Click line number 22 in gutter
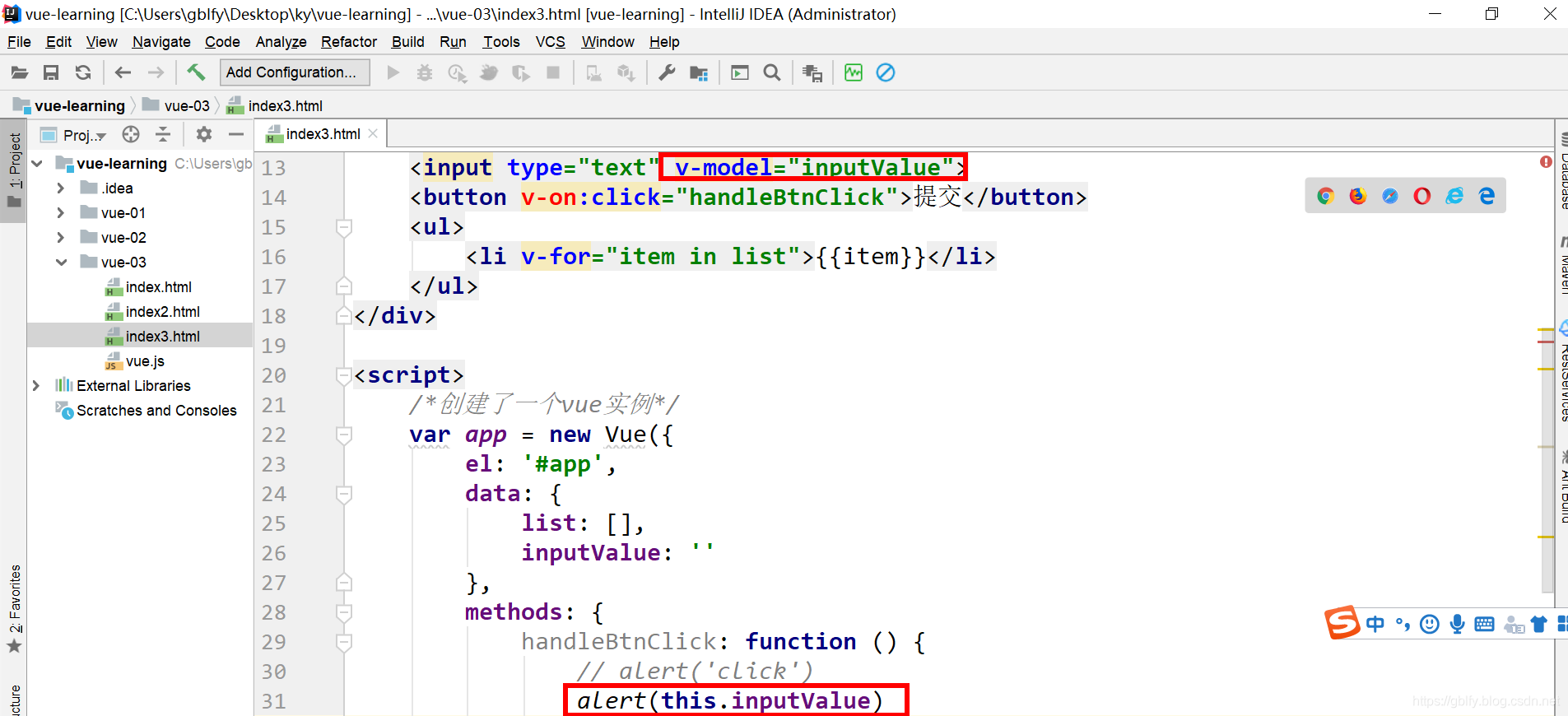Viewport: 1568px width, 716px height. (x=274, y=435)
